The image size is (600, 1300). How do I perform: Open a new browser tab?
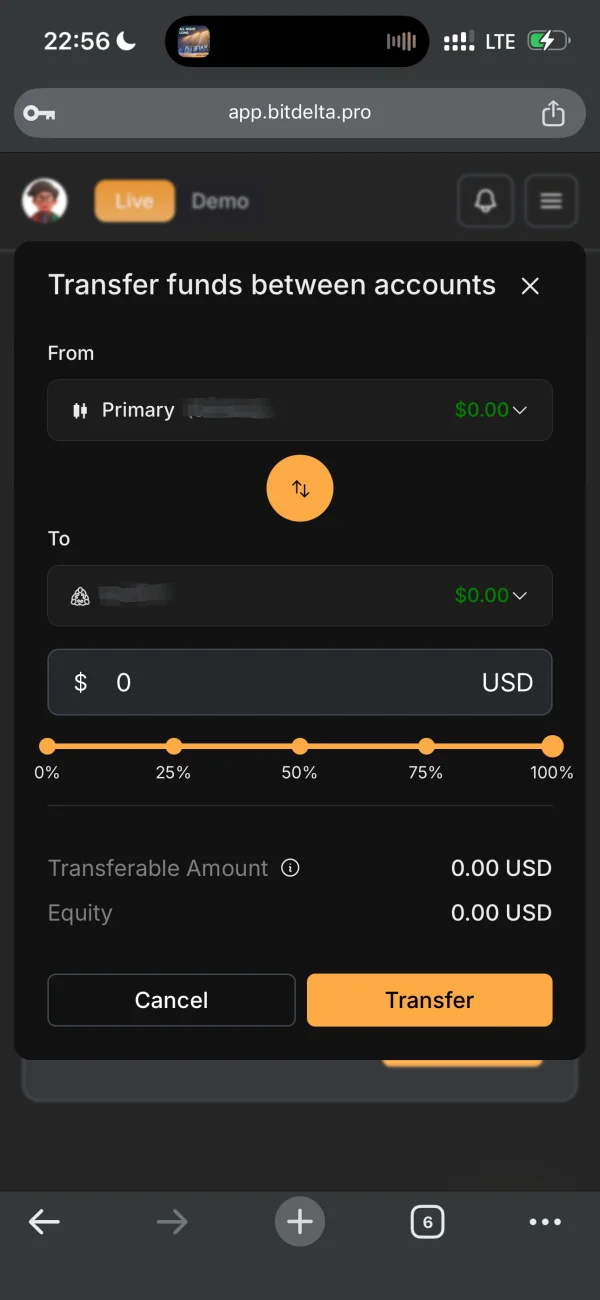[x=300, y=1221]
